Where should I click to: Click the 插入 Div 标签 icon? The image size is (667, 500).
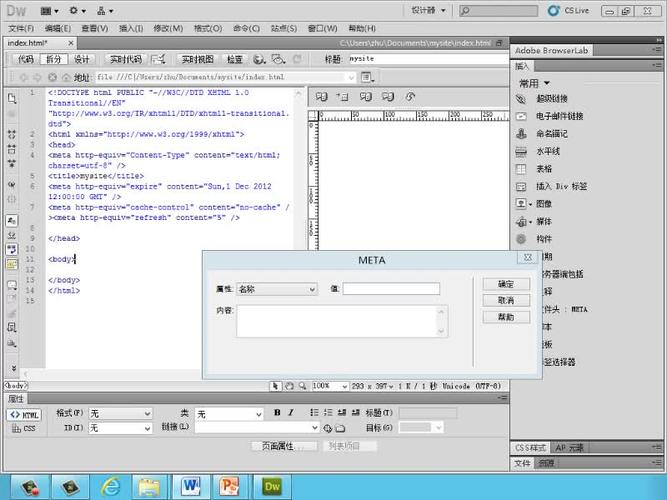pyautogui.click(x=521, y=186)
